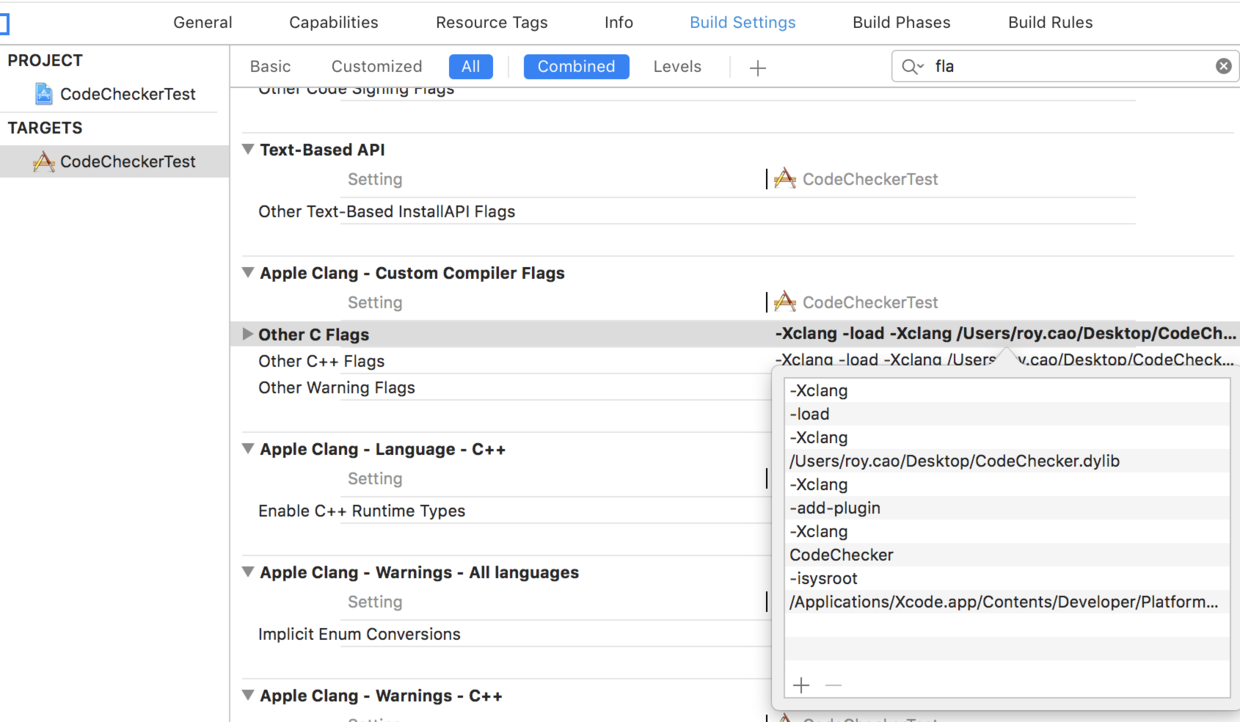Screen dimensions: 1240x722
Task: Expand the Other C Flags row
Action: pos(248,334)
